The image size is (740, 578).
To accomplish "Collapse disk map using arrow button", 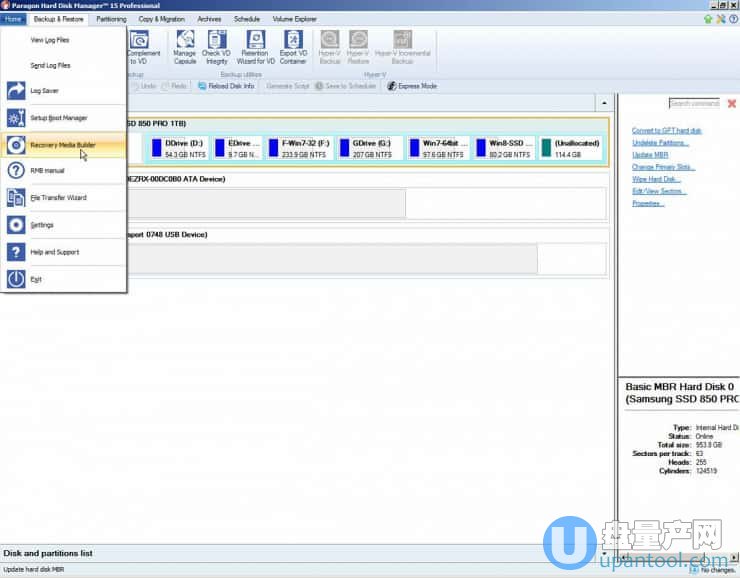I will 603,103.
